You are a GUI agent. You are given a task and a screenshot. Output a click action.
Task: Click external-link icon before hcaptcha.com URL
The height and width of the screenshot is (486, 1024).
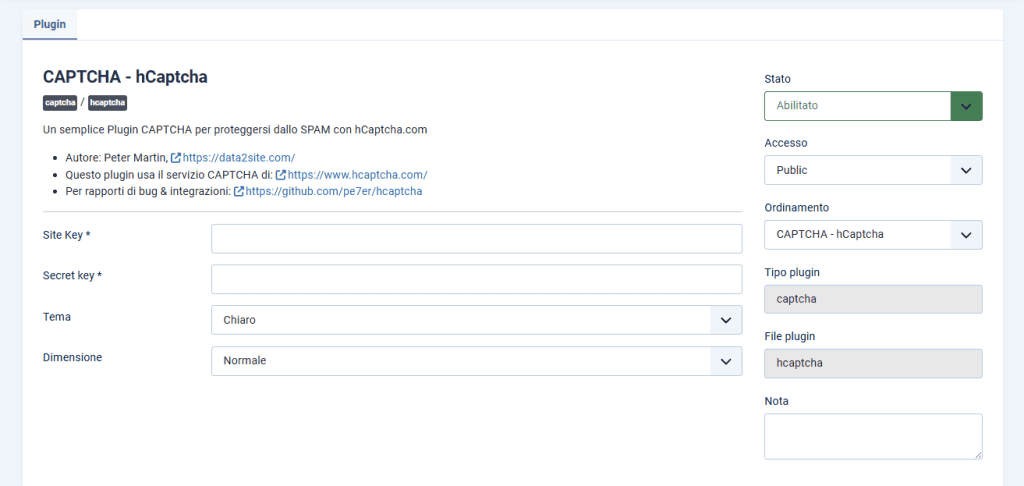pyautogui.click(x=281, y=175)
